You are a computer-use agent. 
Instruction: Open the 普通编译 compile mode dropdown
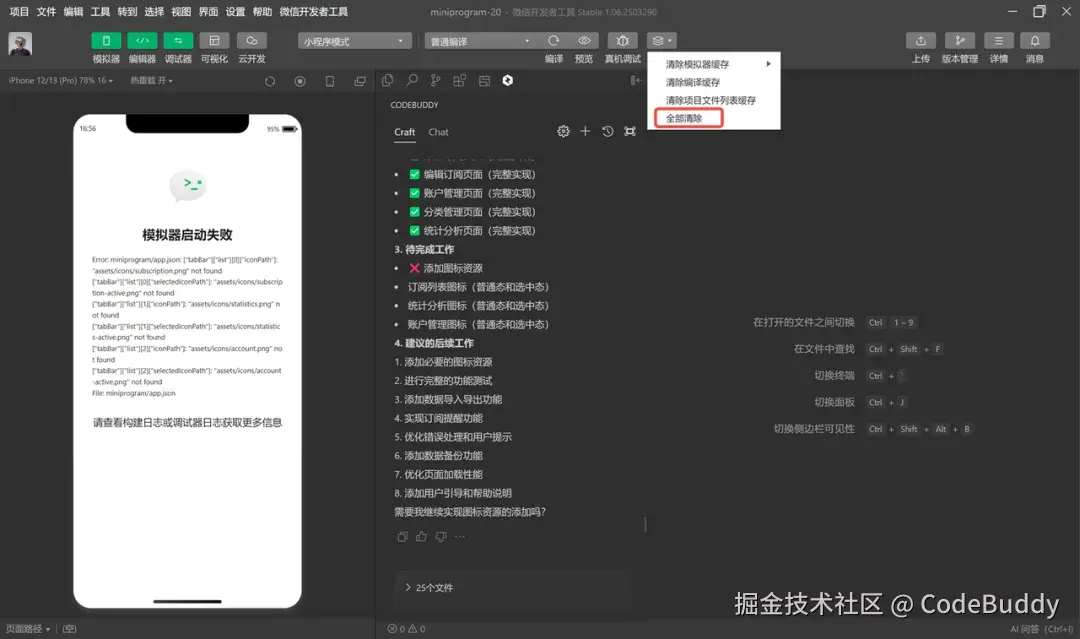point(480,41)
